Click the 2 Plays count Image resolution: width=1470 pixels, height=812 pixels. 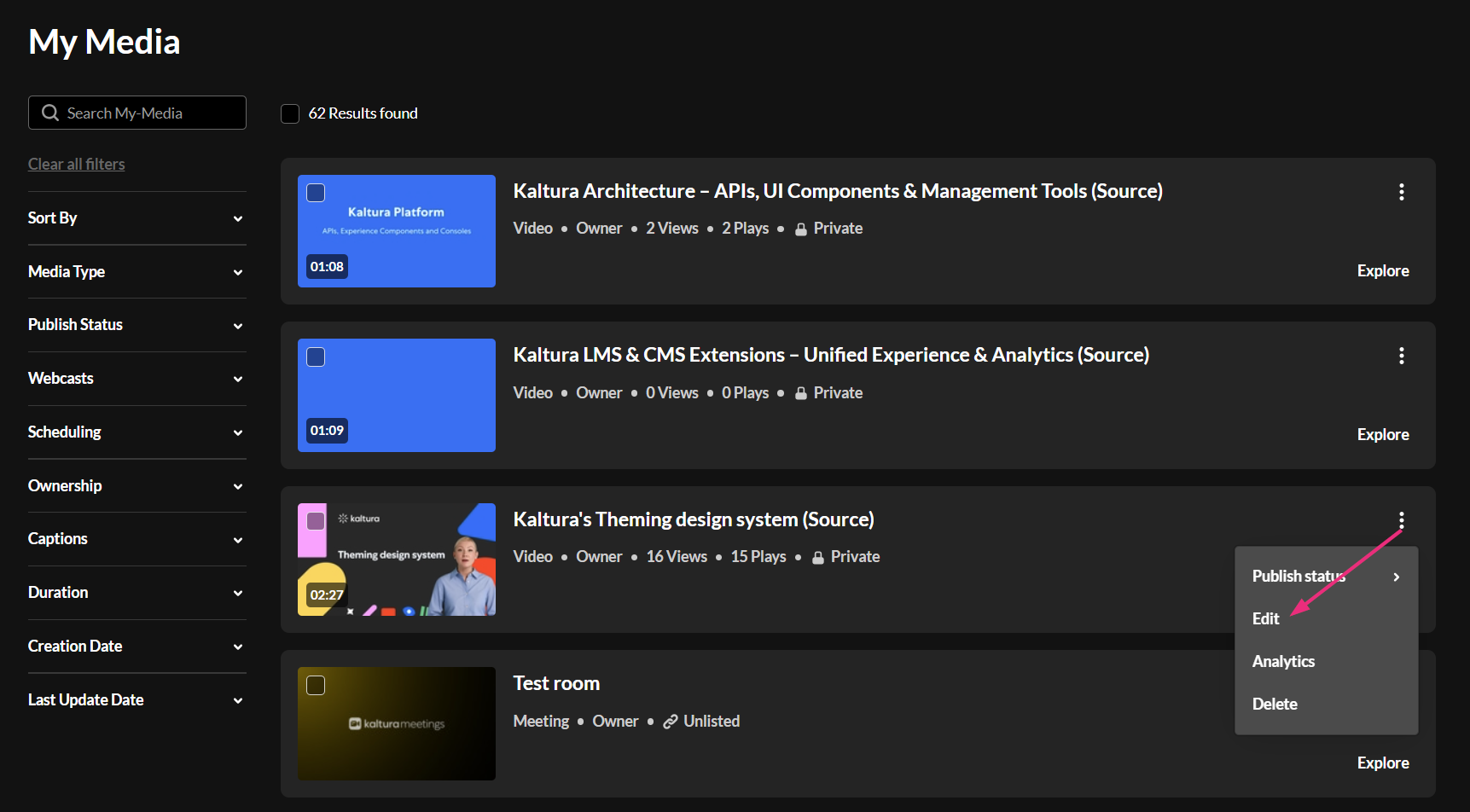click(x=746, y=229)
